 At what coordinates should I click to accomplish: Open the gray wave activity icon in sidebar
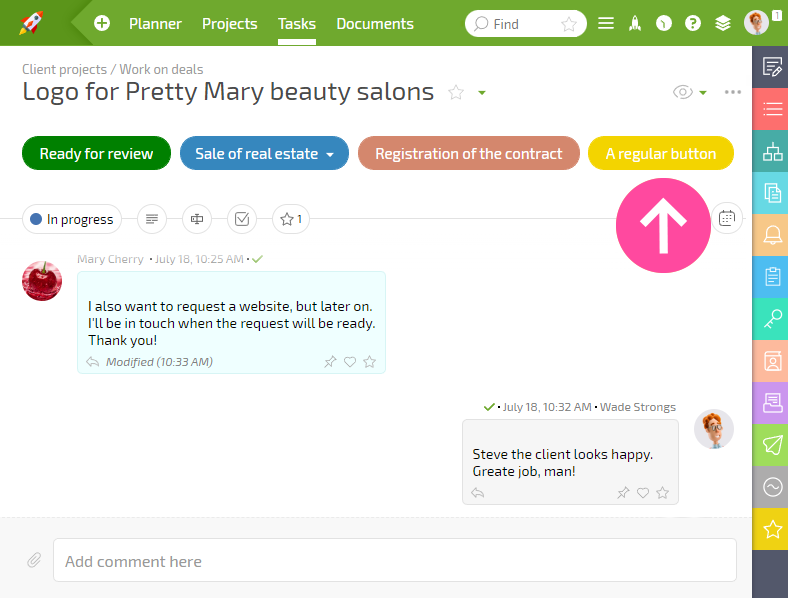click(x=770, y=487)
